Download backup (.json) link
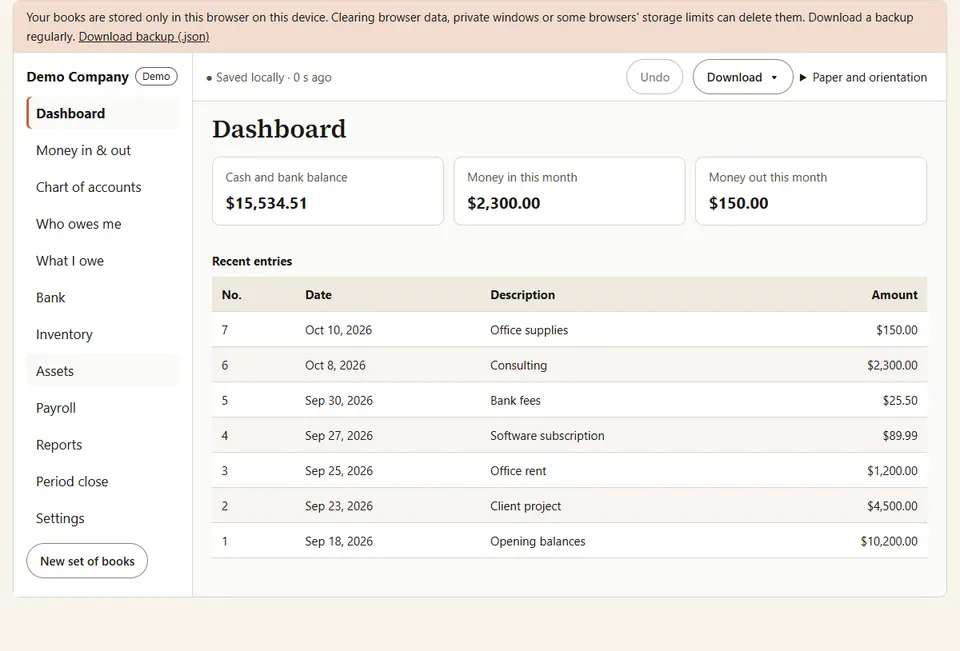Viewport: 960px width, 651px height. click(144, 37)
